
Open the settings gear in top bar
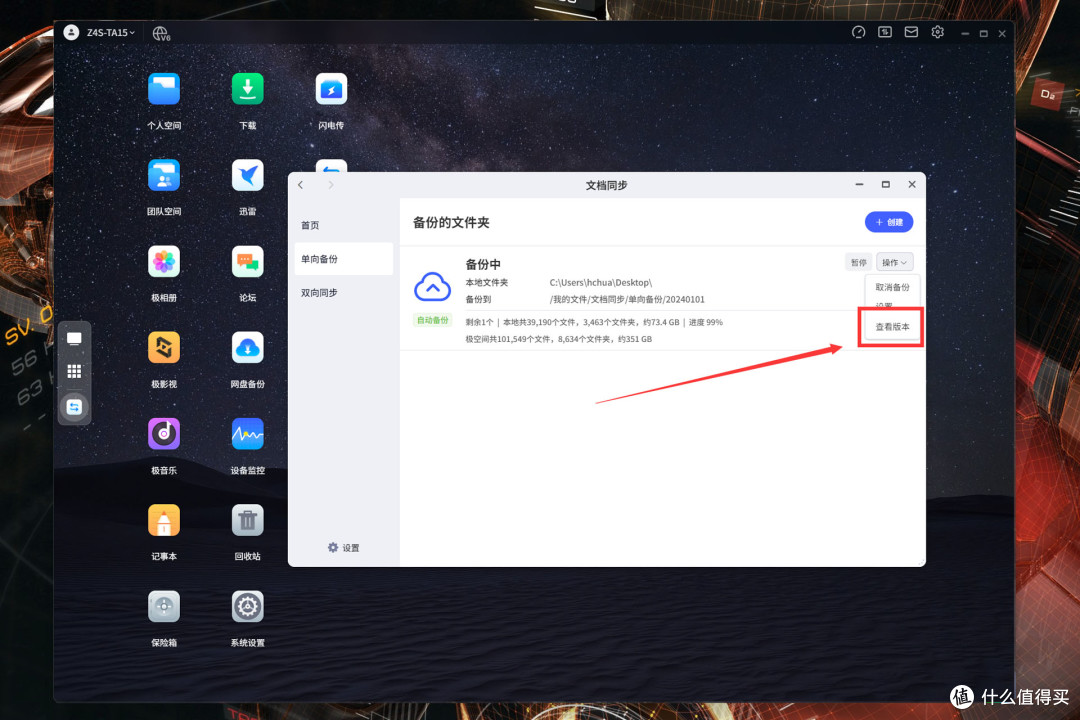(937, 32)
